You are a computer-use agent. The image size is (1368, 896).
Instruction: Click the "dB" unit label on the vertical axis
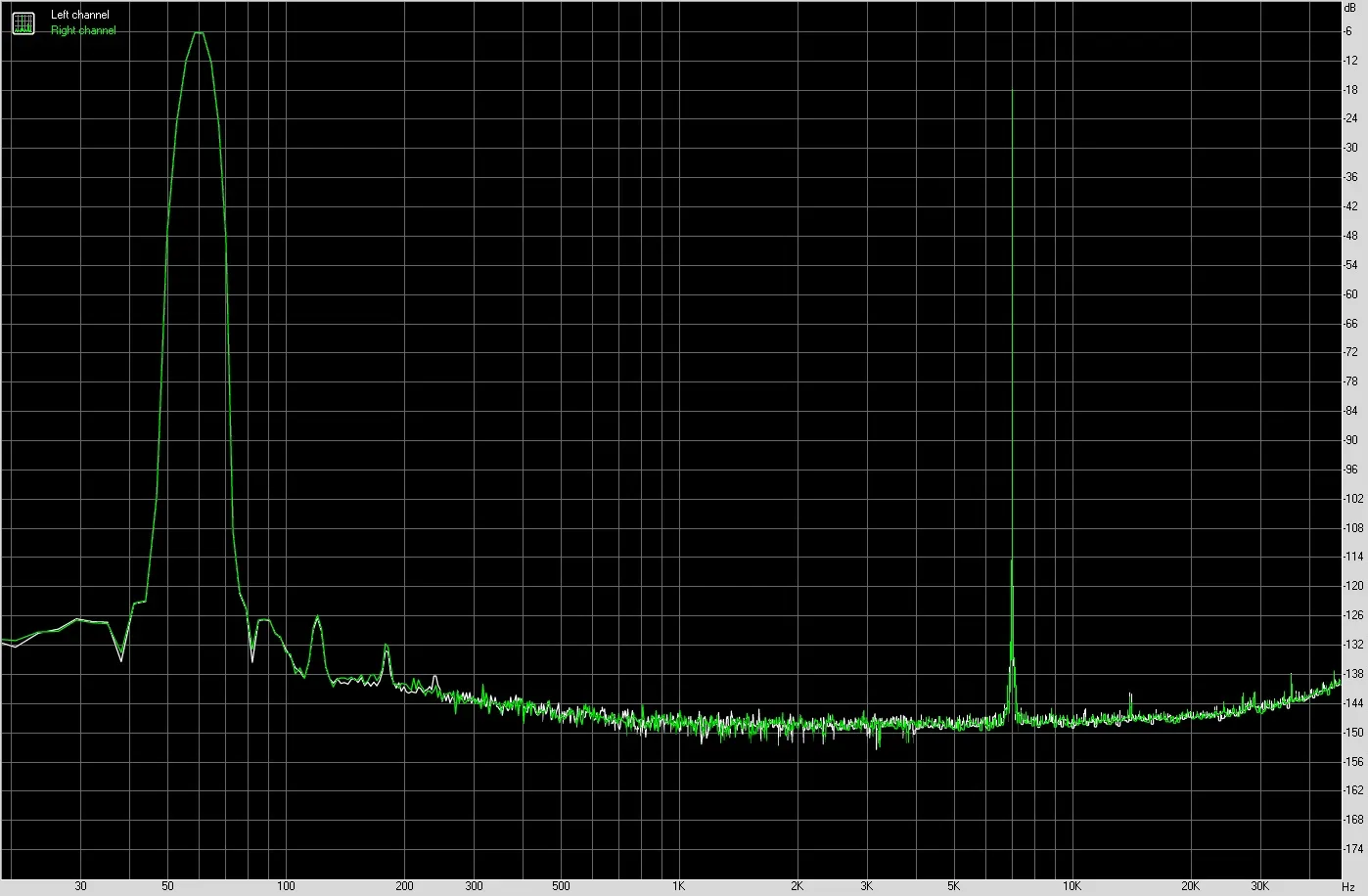pyautogui.click(x=1350, y=7)
